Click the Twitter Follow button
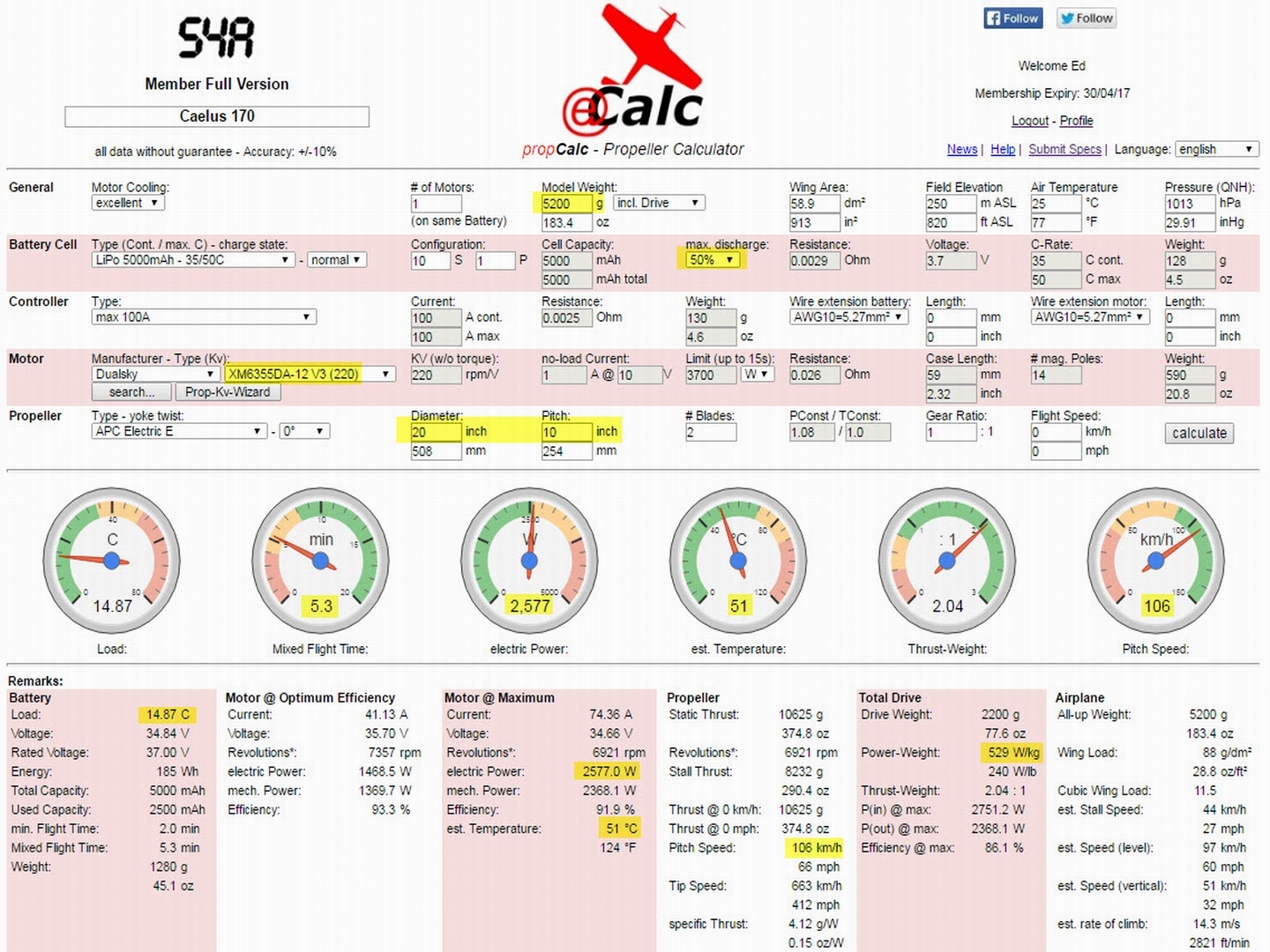The height and width of the screenshot is (952, 1270). pos(1087,19)
